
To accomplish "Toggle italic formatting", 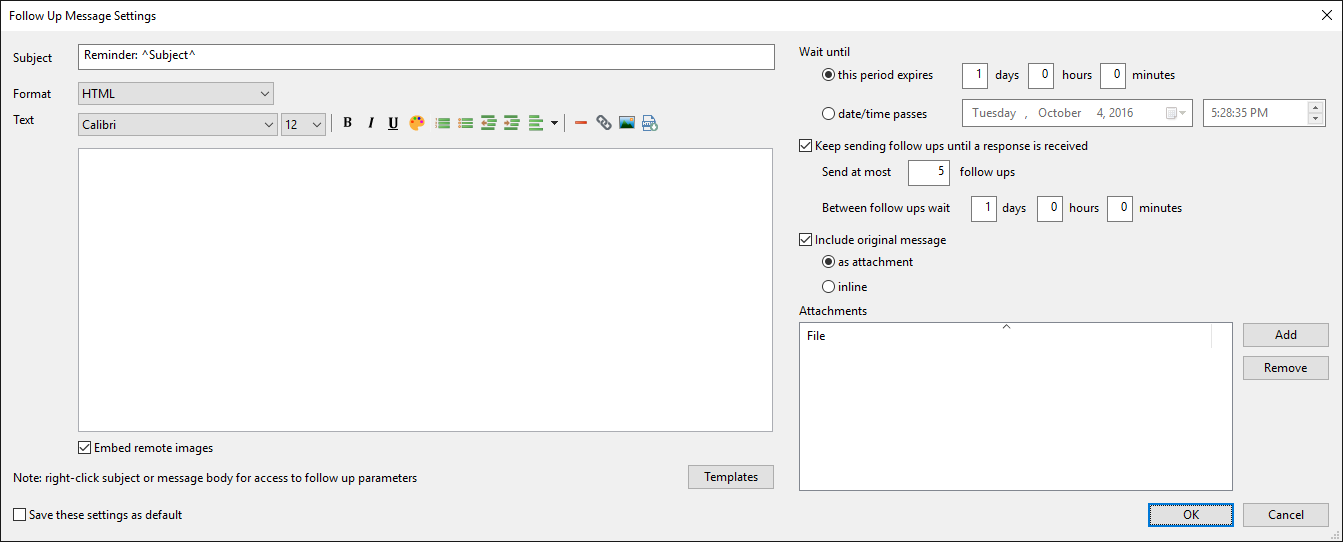I will coord(370,123).
